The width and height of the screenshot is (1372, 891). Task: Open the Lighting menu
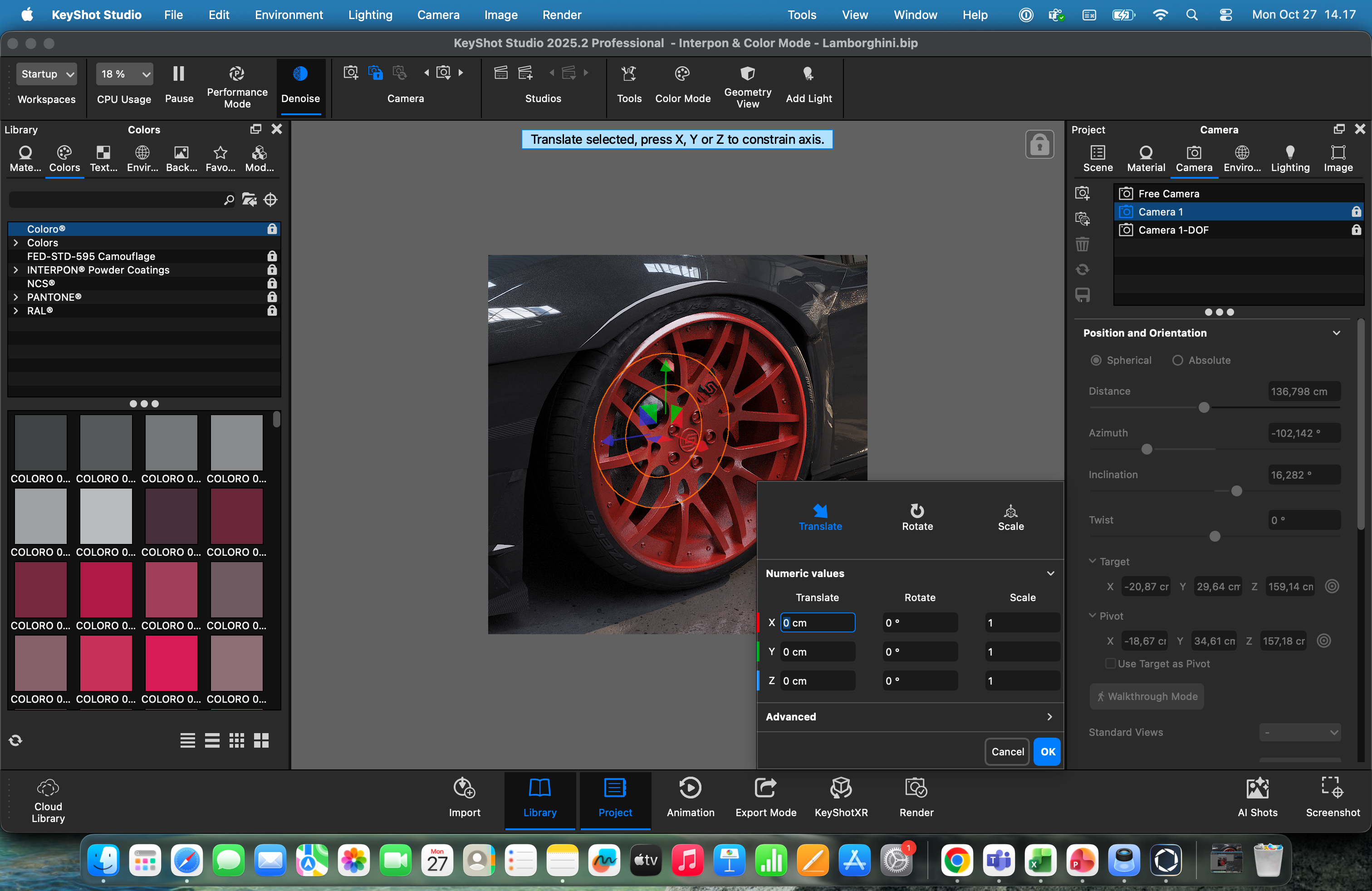click(x=370, y=15)
